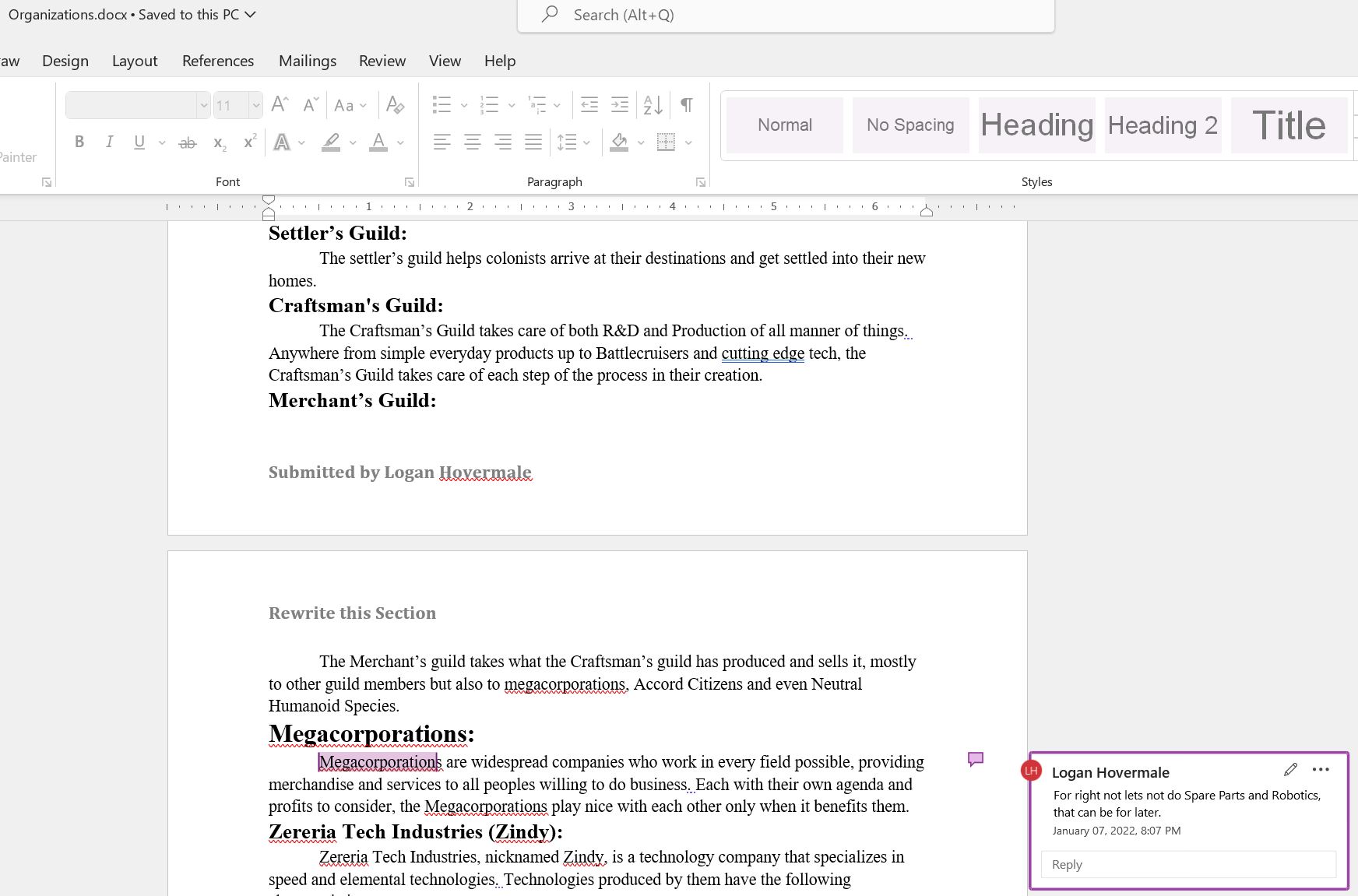Toggle Bold formatting
The height and width of the screenshot is (896, 1358).
[79, 142]
